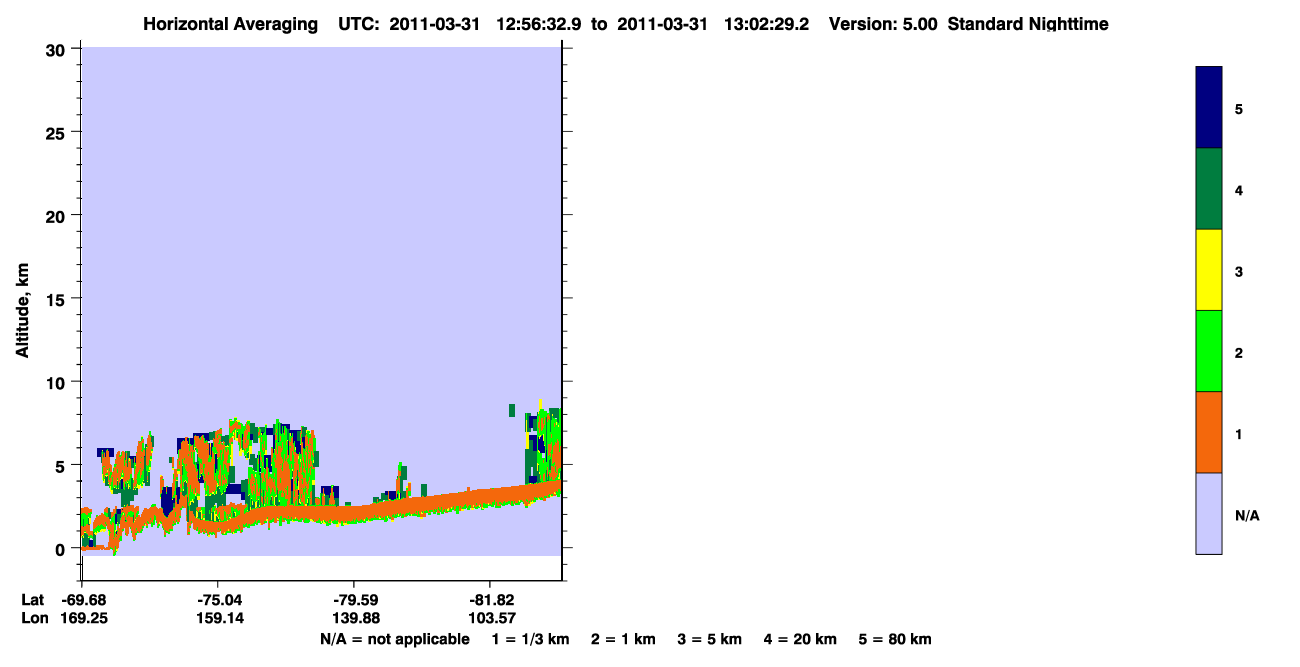Click the colorbar label '1'
Image resolution: width=1300 pixels, height=667 pixels.
(x=1239, y=433)
